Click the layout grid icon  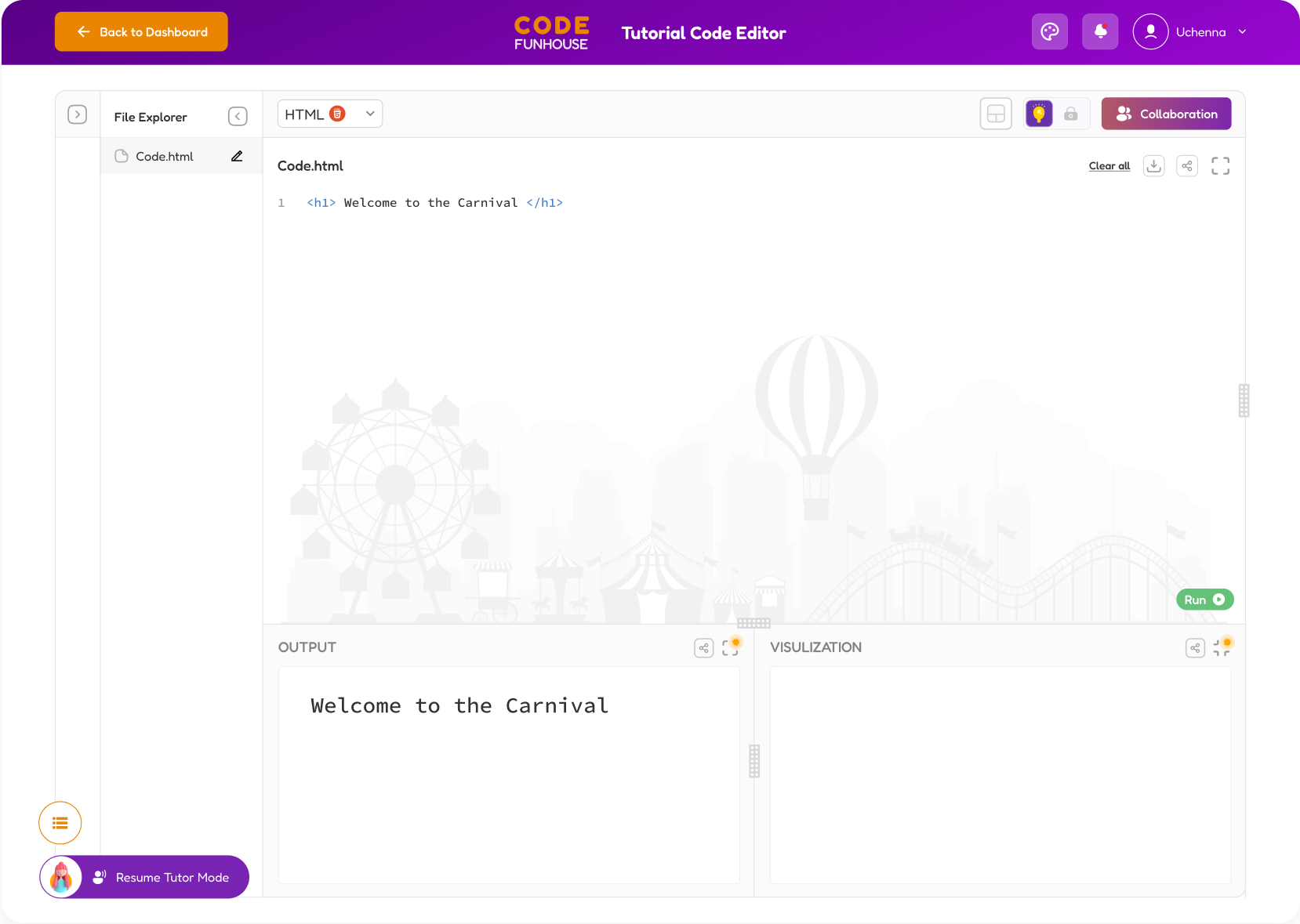point(996,114)
